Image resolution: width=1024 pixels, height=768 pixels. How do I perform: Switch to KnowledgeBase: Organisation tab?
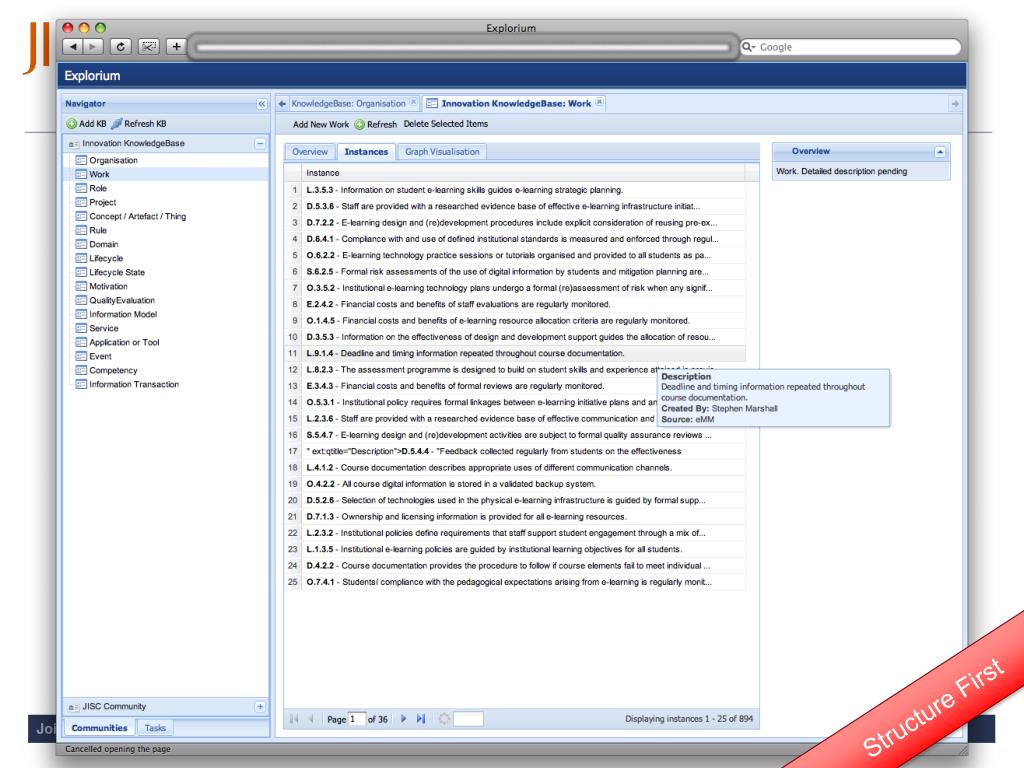coord(348,103)
